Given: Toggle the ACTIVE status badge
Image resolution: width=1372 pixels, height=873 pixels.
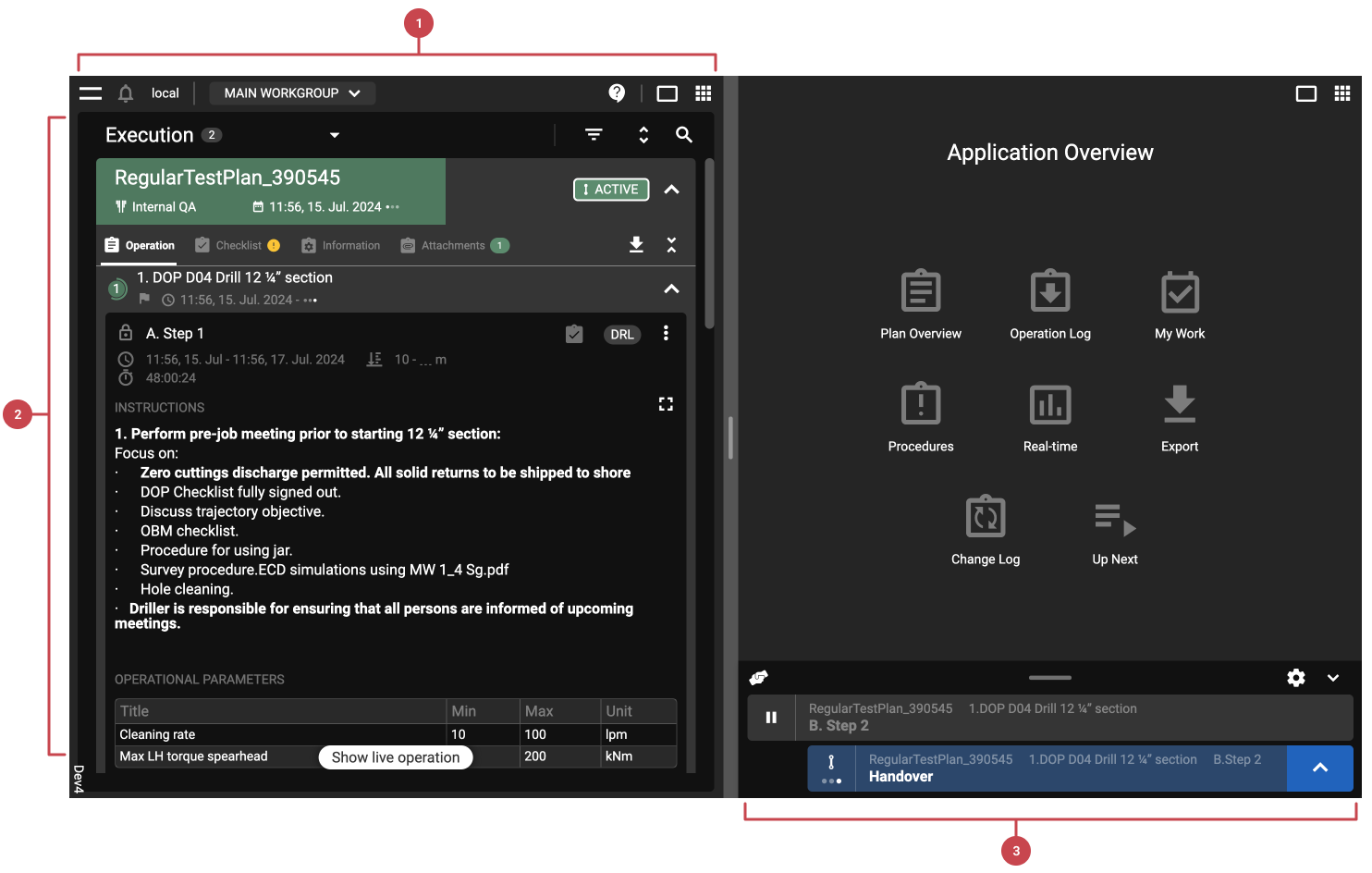Looking at the screenshot, I should pos(611,190).
